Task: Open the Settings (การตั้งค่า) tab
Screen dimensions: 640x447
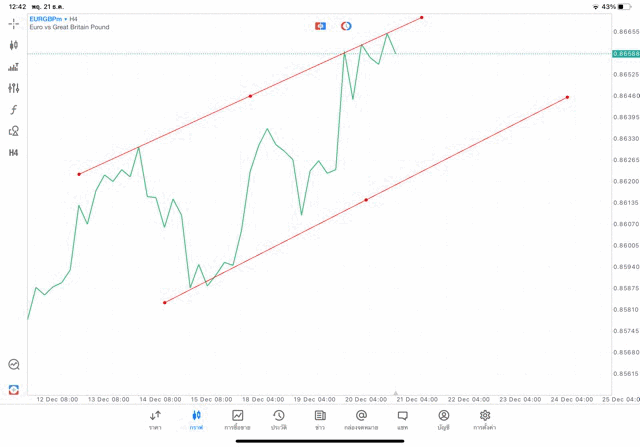Action: click(485, 420)
